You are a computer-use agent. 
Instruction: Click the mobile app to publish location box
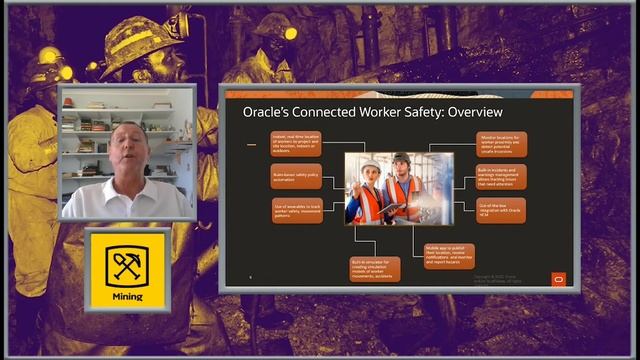pyautogui.click(x=449, y=256)
